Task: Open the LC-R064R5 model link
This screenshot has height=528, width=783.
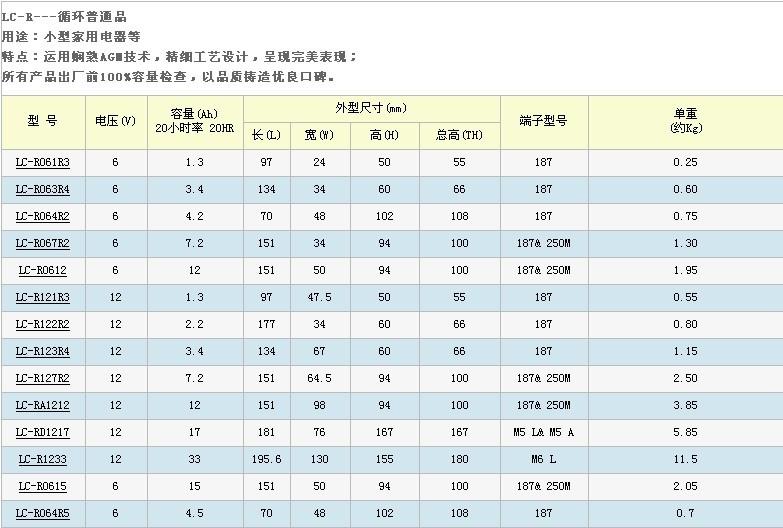Action: (x=42, y=513)
